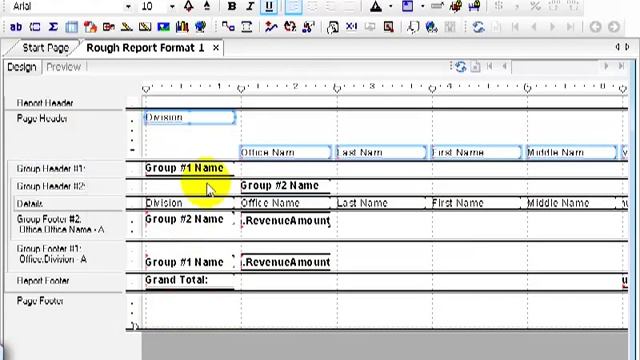The height and width of the screenshot is (360, 640).
Task: Select the Report Header section label
Action: pyautogui.click(x=45, y=103)
